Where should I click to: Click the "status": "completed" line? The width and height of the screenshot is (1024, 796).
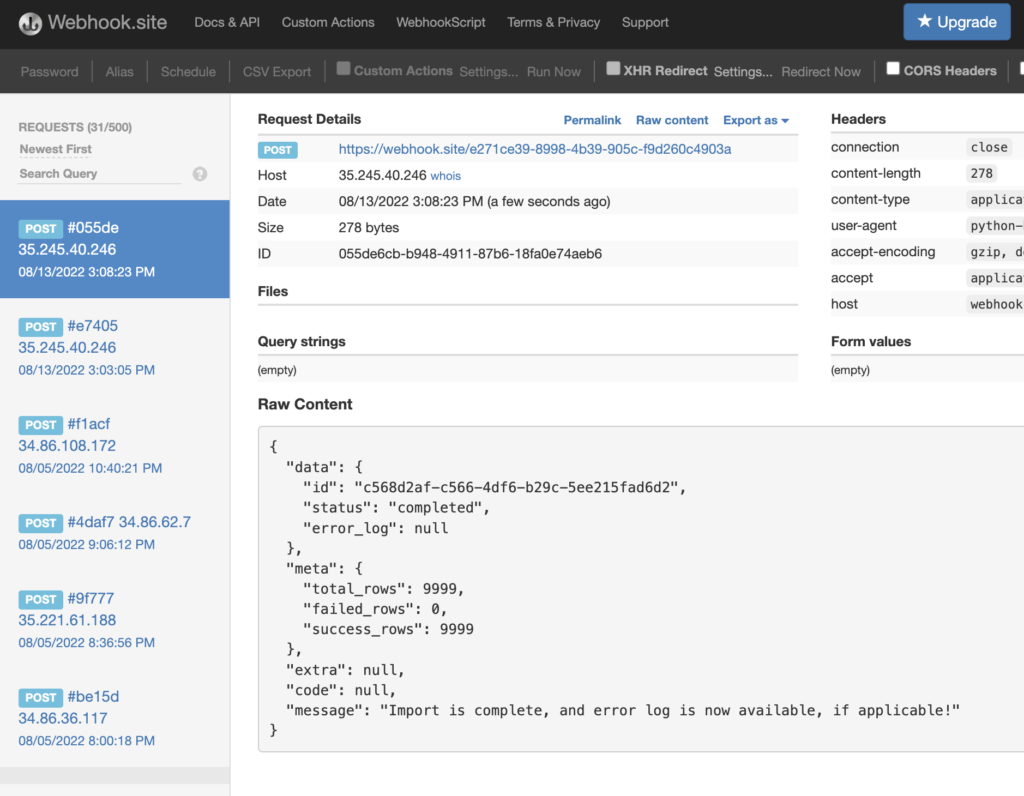click(396, 507)
